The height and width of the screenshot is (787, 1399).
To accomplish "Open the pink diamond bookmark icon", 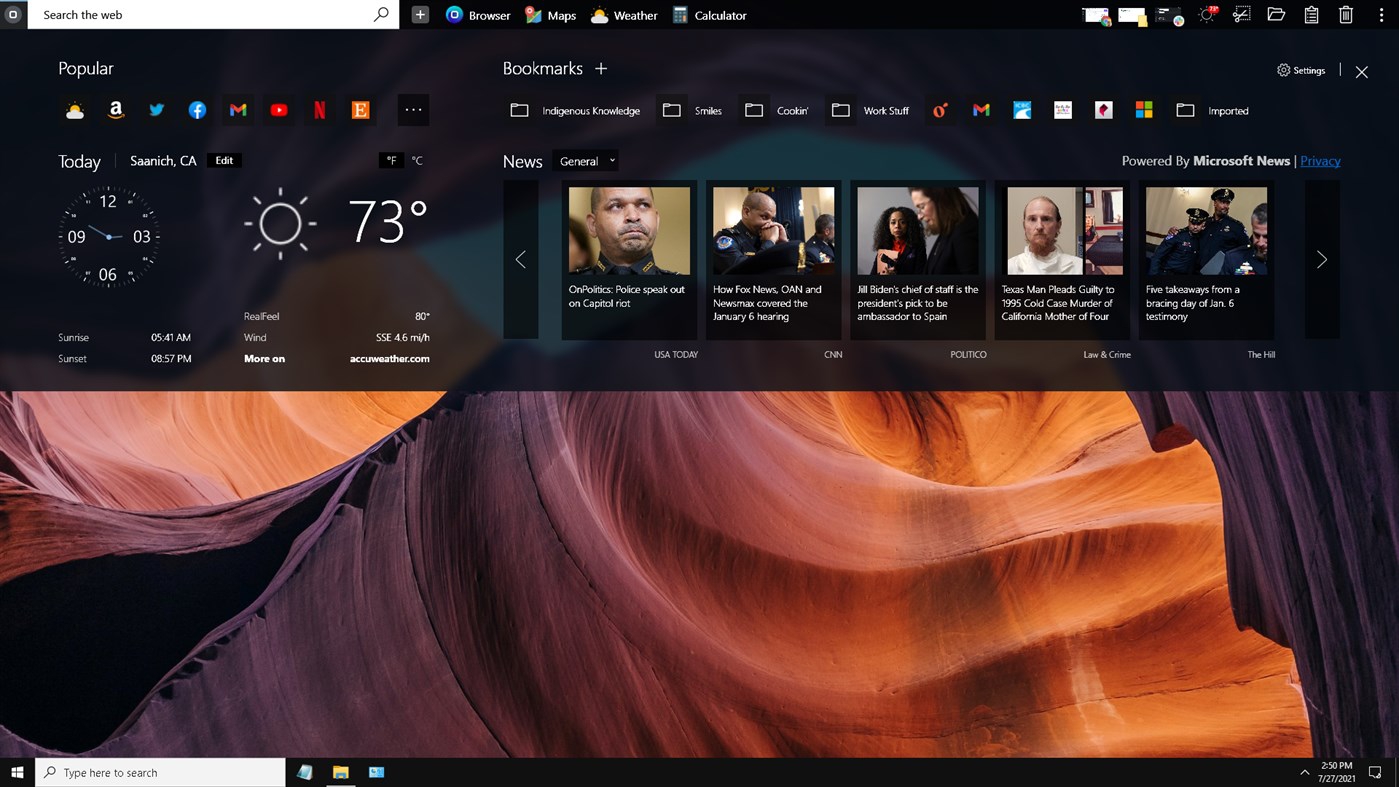I will pyautogui.click(x=1104, y=110).
